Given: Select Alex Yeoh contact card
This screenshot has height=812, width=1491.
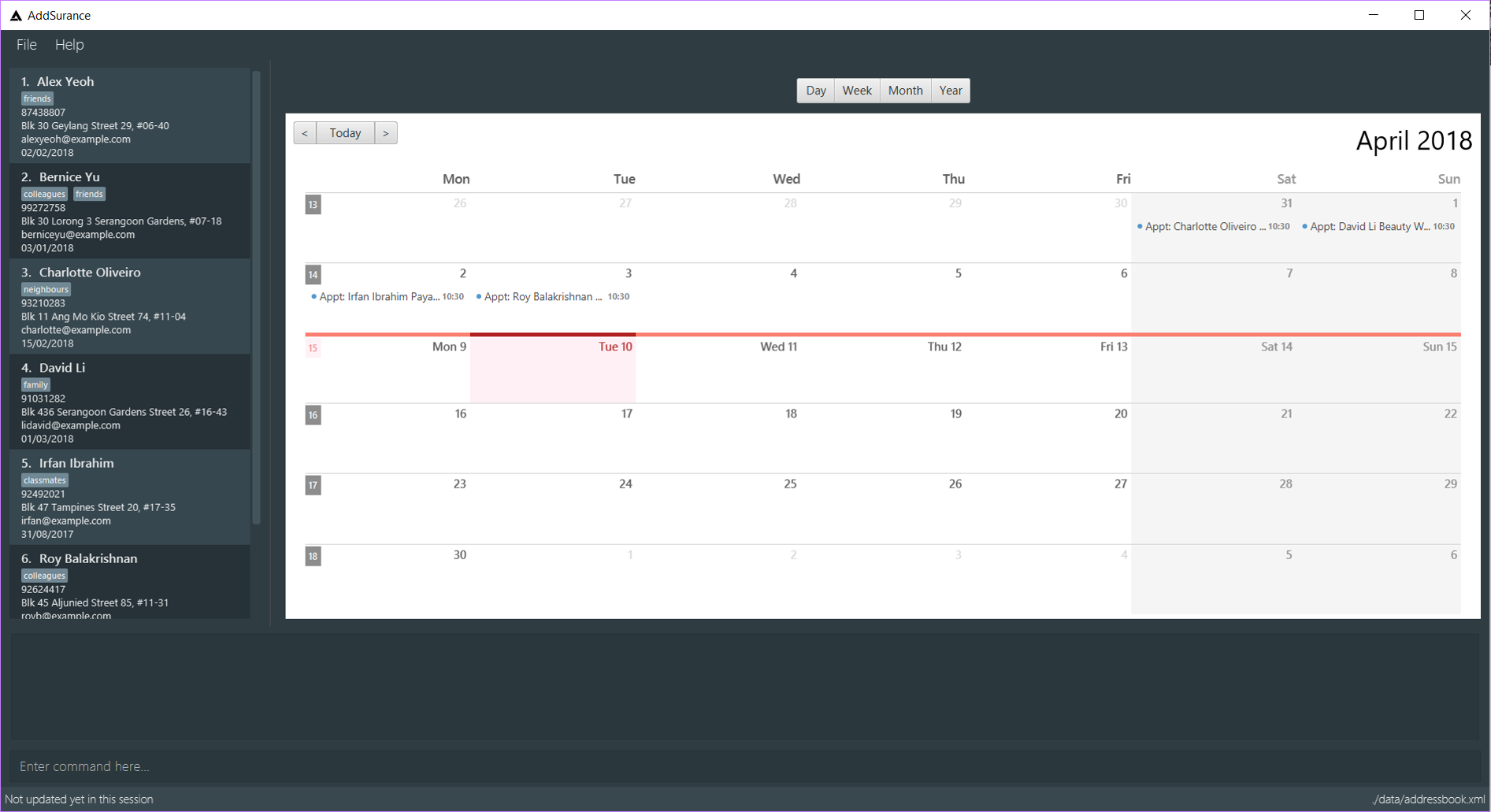Looking at the screenshot, I should point(130,116).
